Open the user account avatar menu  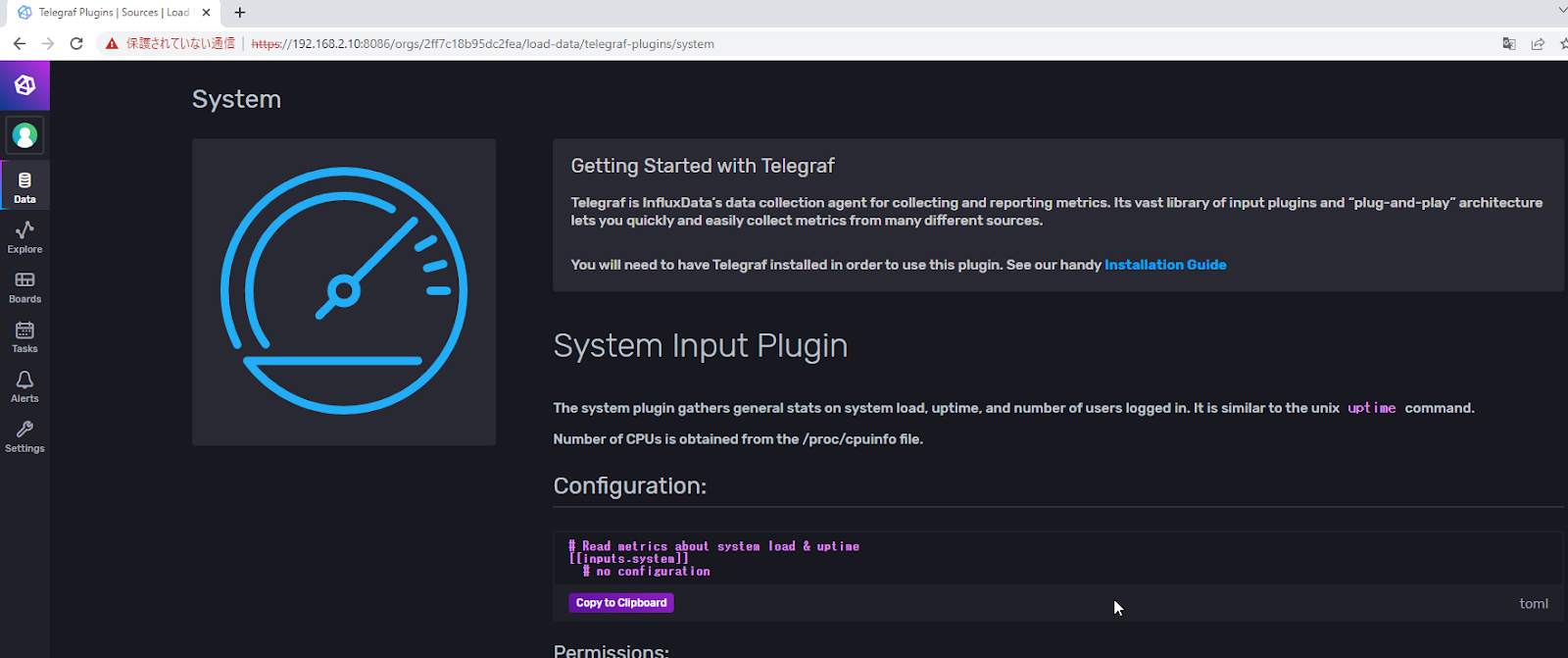(25, 135)
